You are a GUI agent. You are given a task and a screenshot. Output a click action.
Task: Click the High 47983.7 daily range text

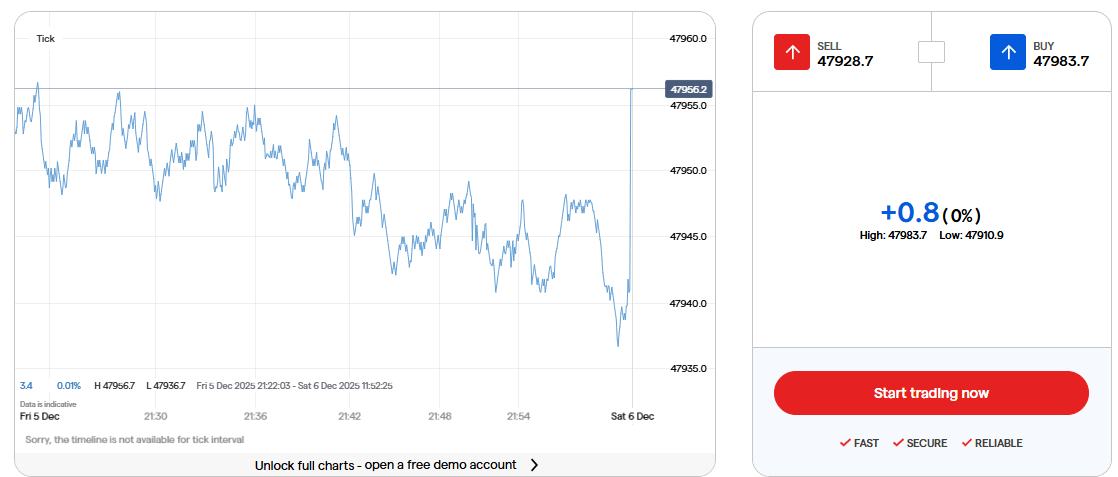click(893, 235)
